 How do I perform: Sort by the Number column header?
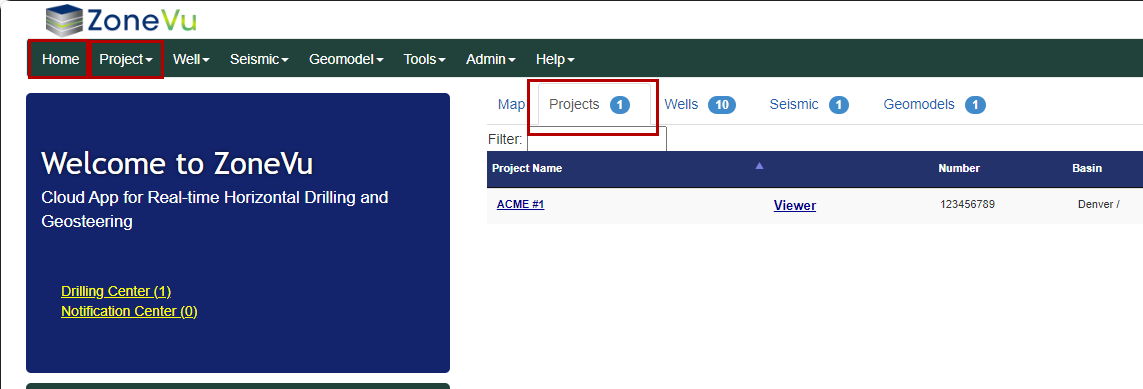point(959,168)
